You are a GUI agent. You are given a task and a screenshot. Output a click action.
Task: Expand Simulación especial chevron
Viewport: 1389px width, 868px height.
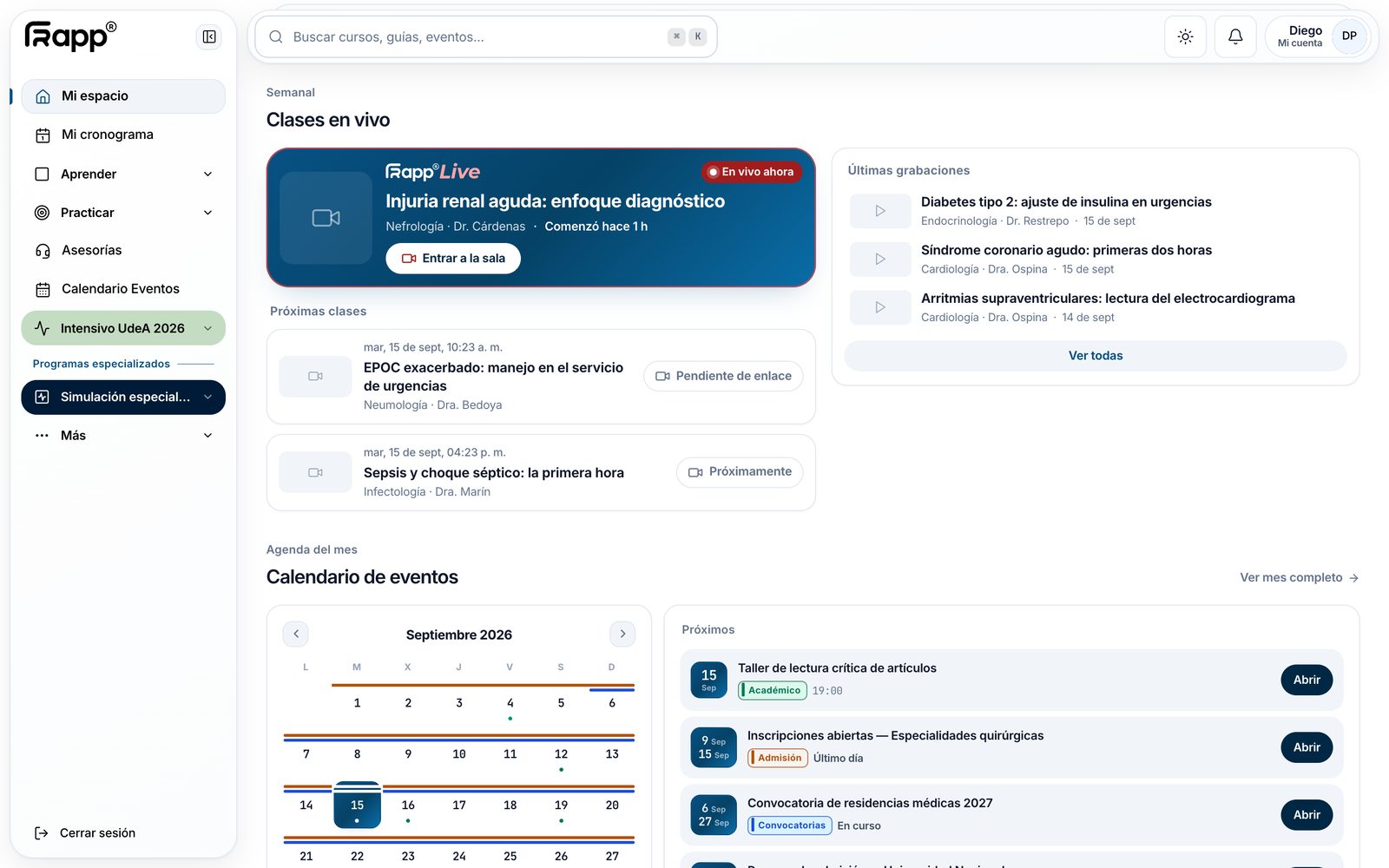coord(208,397)
